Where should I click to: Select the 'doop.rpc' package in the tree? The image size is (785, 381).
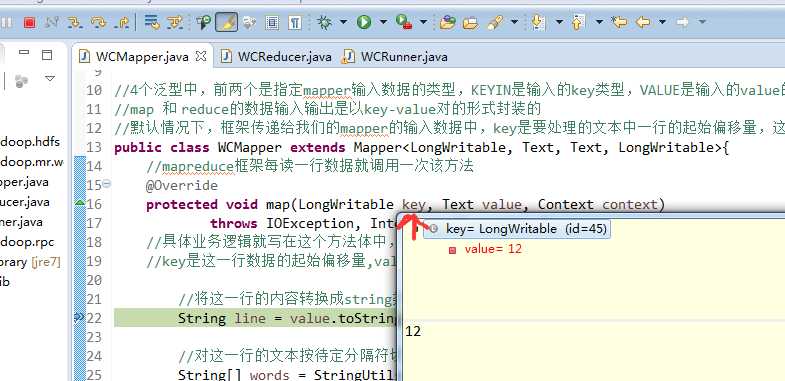(27, 242)
